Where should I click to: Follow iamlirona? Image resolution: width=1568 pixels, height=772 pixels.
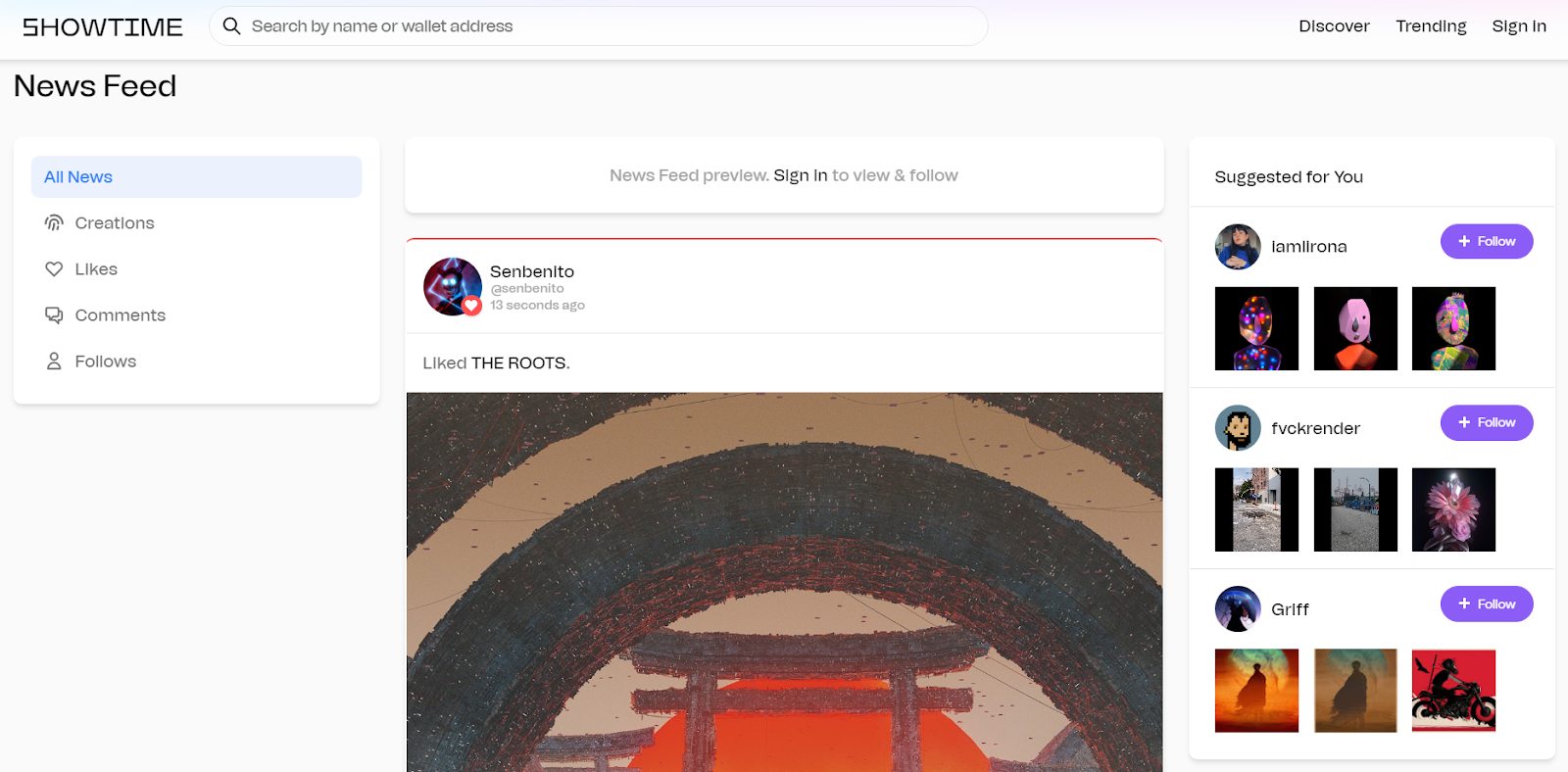coord(1487,242)
